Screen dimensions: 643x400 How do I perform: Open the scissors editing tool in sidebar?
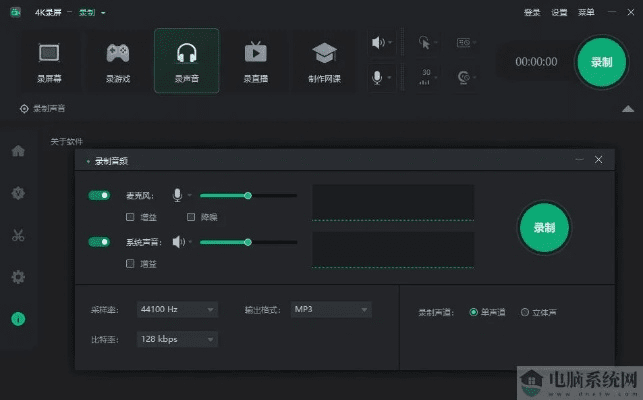18,236
